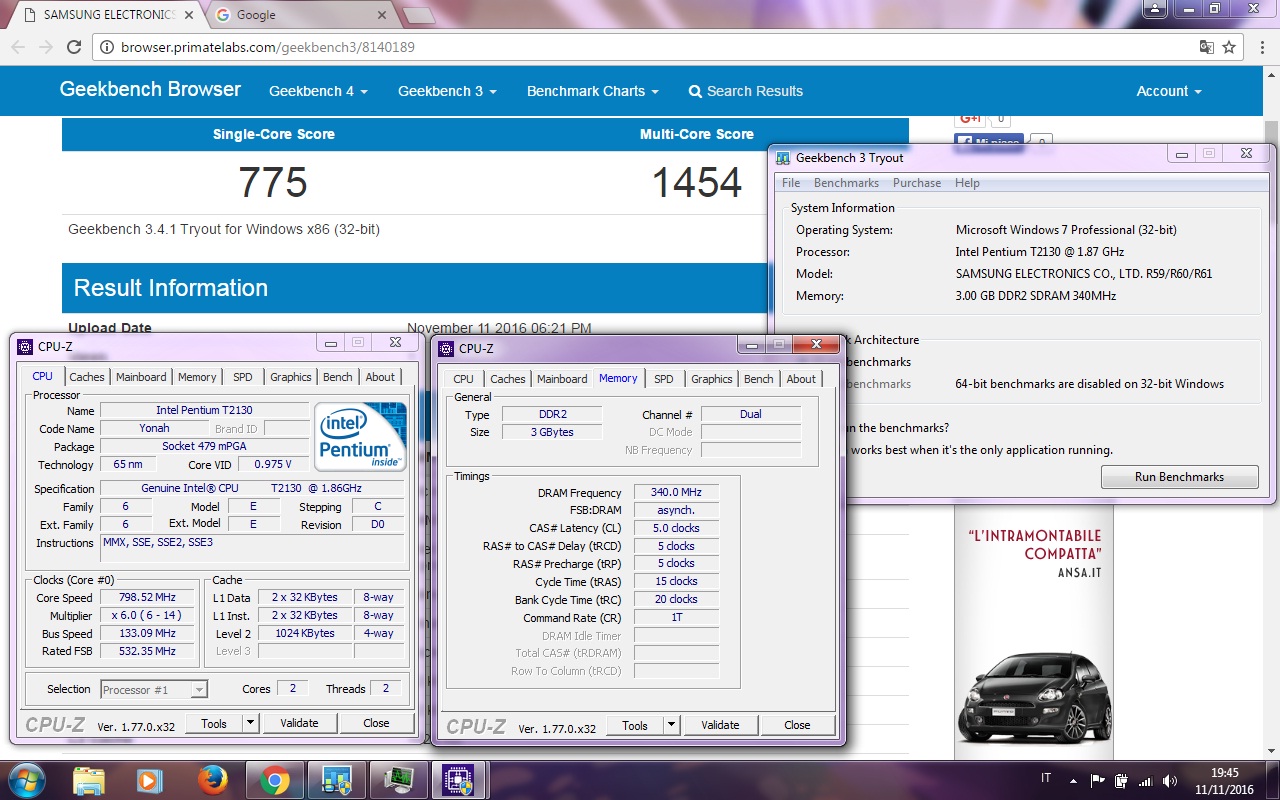Open Mainboard tab in left CPU-Z window

pyautogui.click(x=141, y=377)
